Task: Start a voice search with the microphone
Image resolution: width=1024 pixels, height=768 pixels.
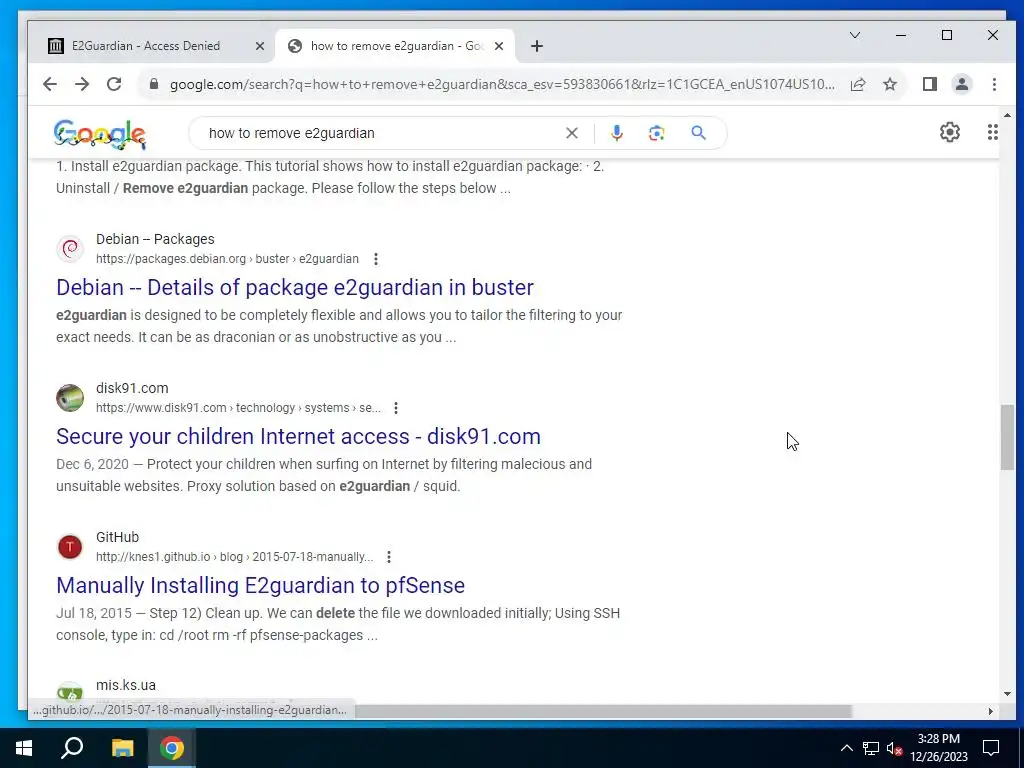Action: (x=616, y=133)
